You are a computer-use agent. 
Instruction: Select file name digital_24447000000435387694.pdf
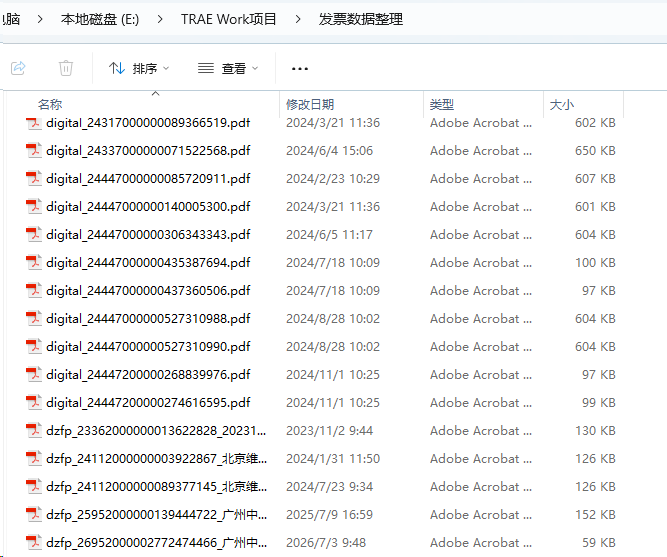pos(148,263)
